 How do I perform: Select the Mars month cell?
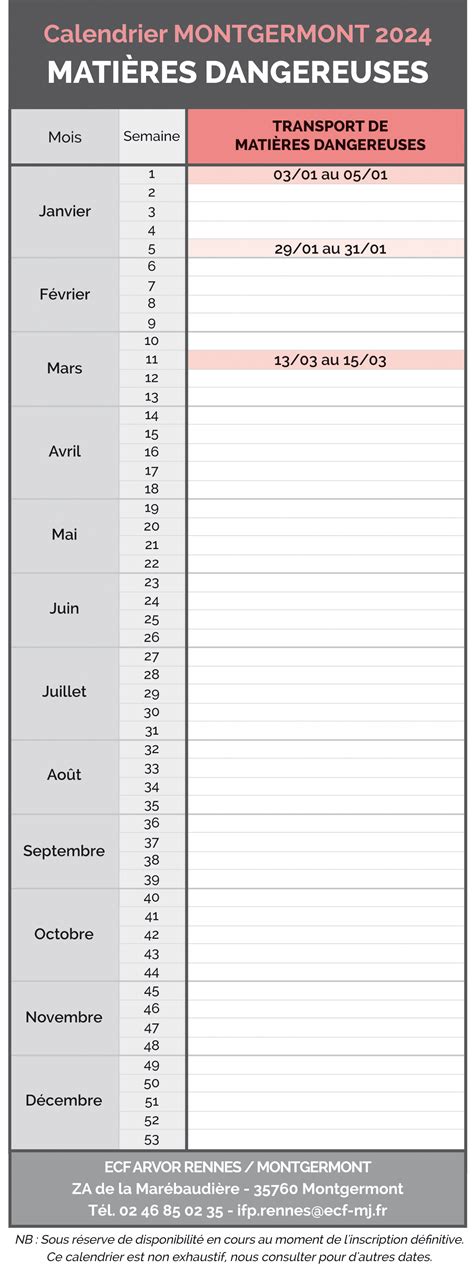pos(65,369)
